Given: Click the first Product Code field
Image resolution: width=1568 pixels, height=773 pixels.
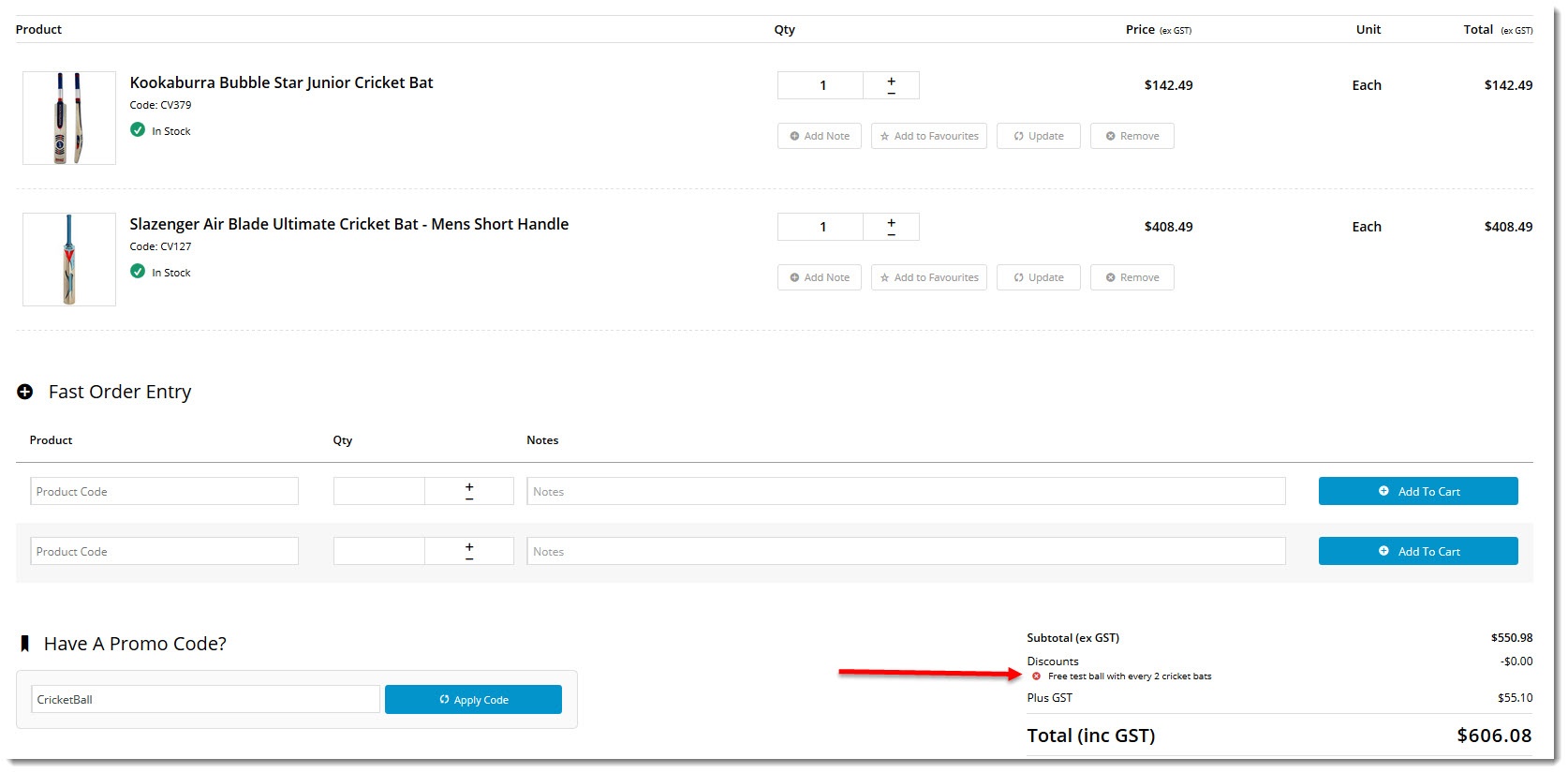Looking at the screenshot, I should point(164,491).
